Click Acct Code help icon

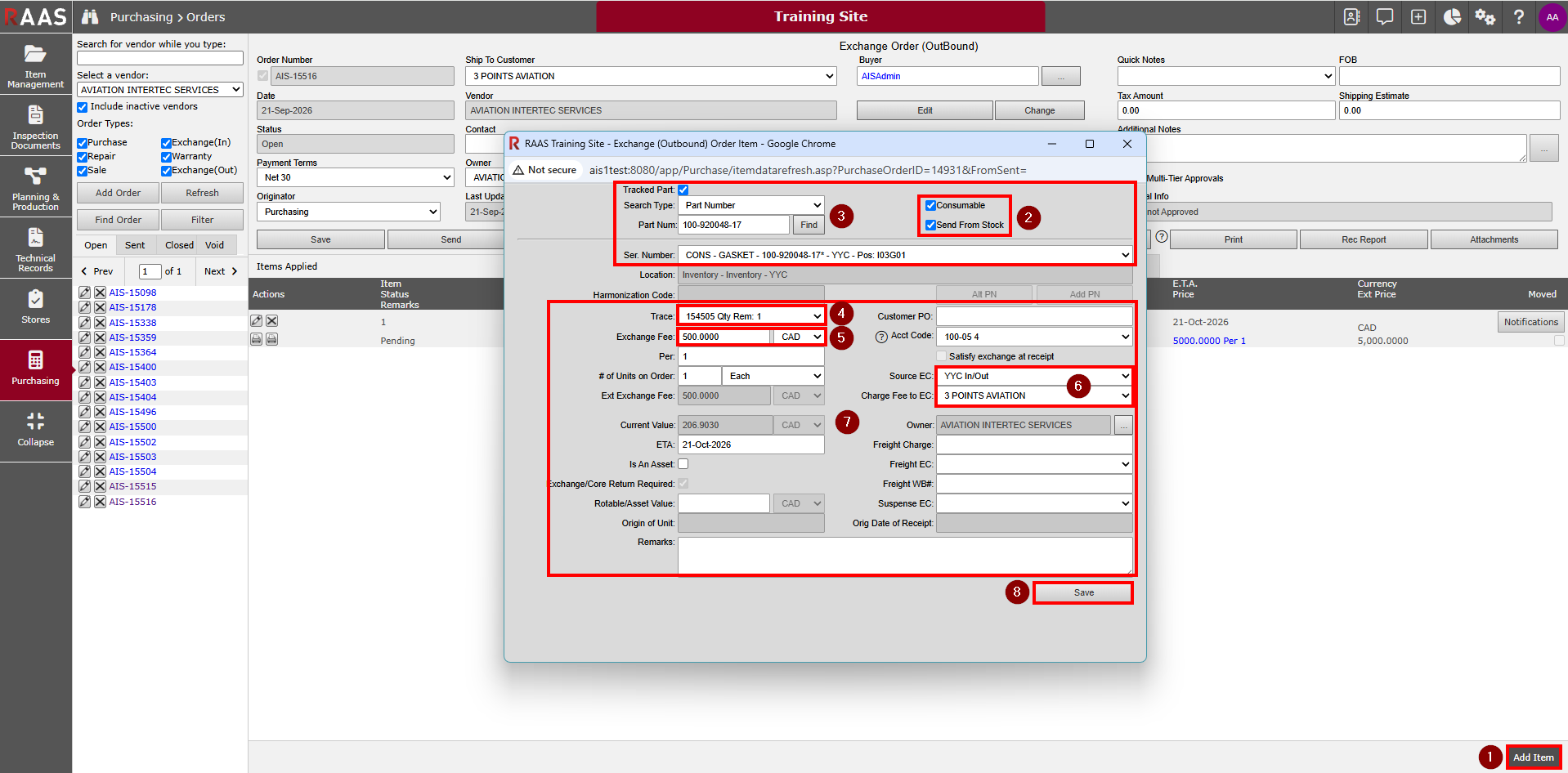point(881,337)
